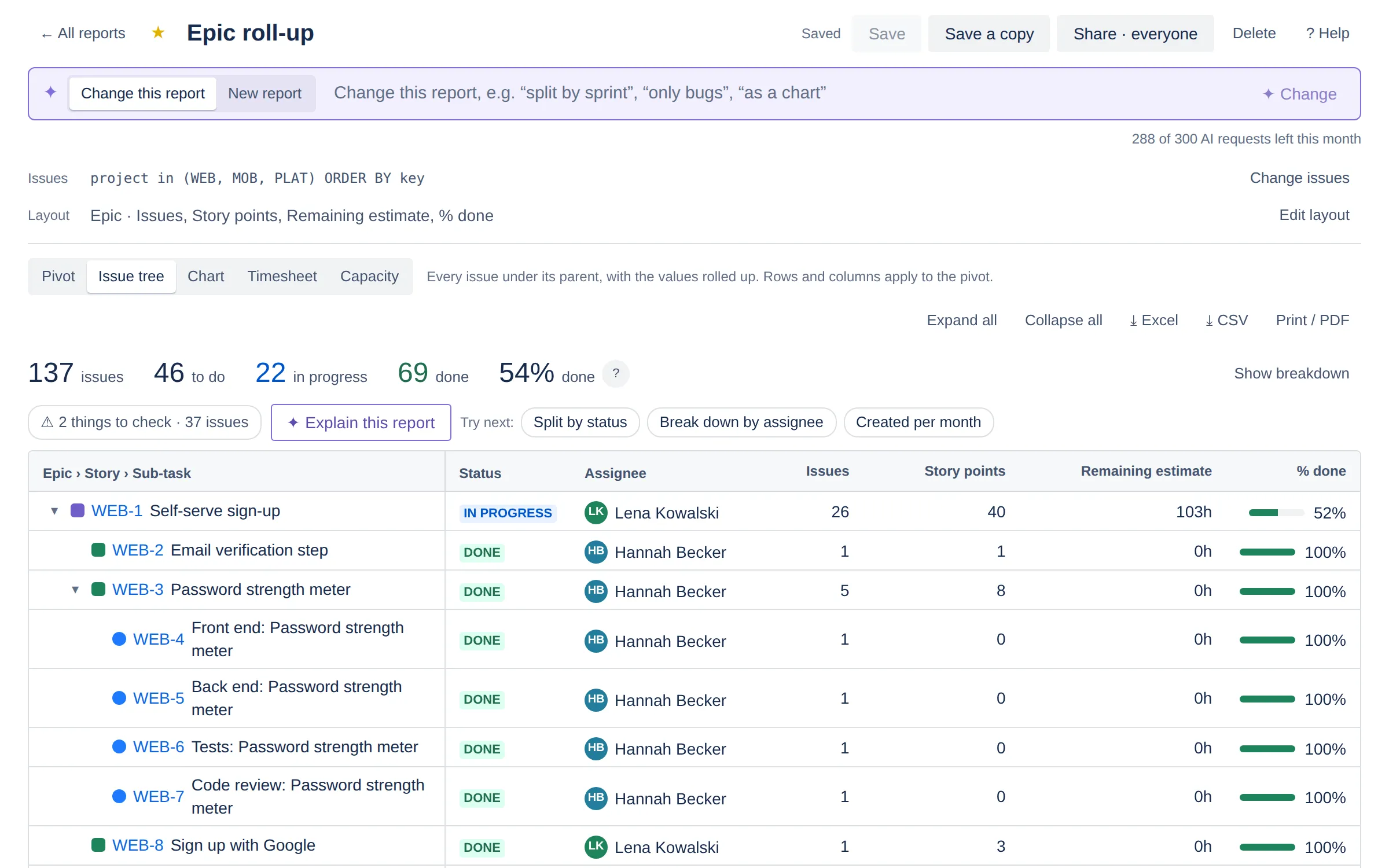Click Break down by assignee suggestion
This screenshot has height=868, width=1389.
click(741, 422)
